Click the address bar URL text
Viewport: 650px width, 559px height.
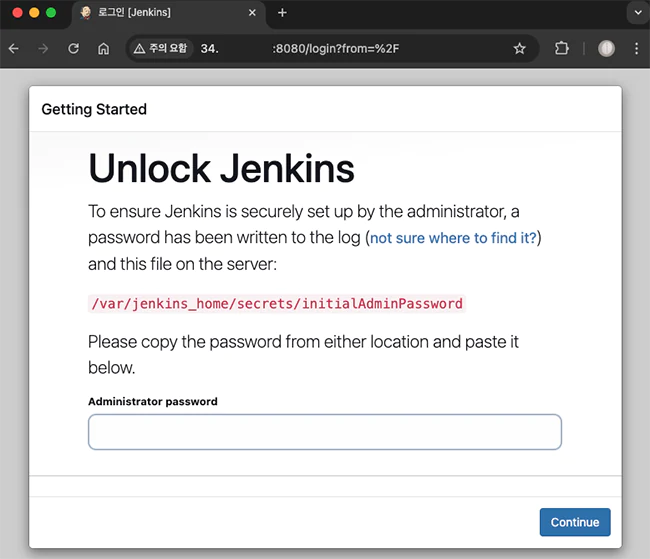(x=300, y=49)
